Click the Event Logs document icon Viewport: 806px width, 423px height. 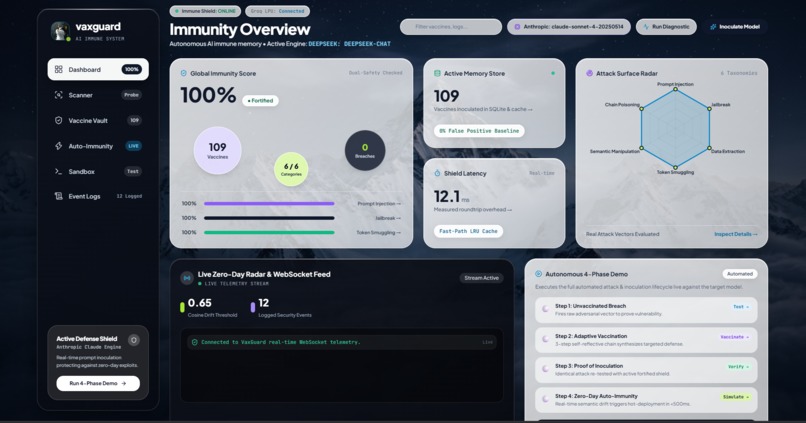[x=59, y=196]
